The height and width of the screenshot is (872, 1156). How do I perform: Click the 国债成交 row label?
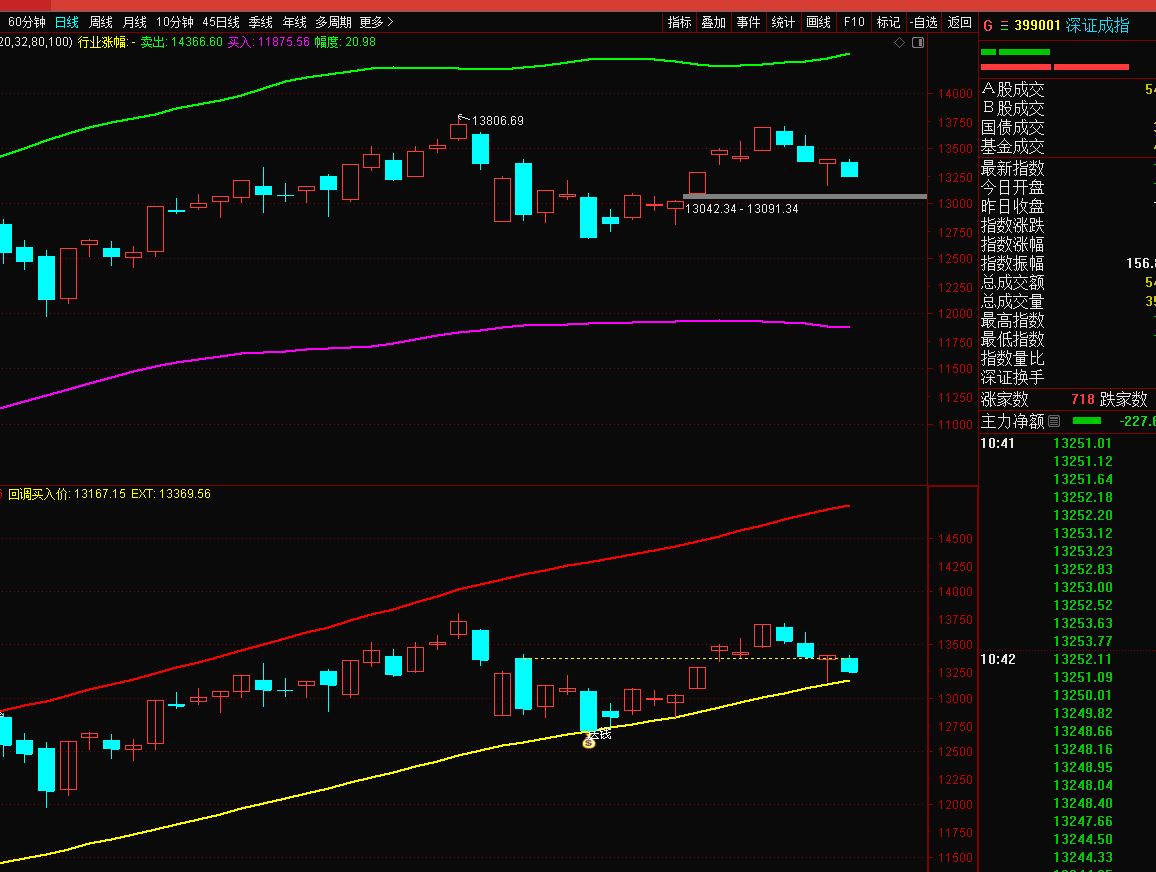[1012, 128]
